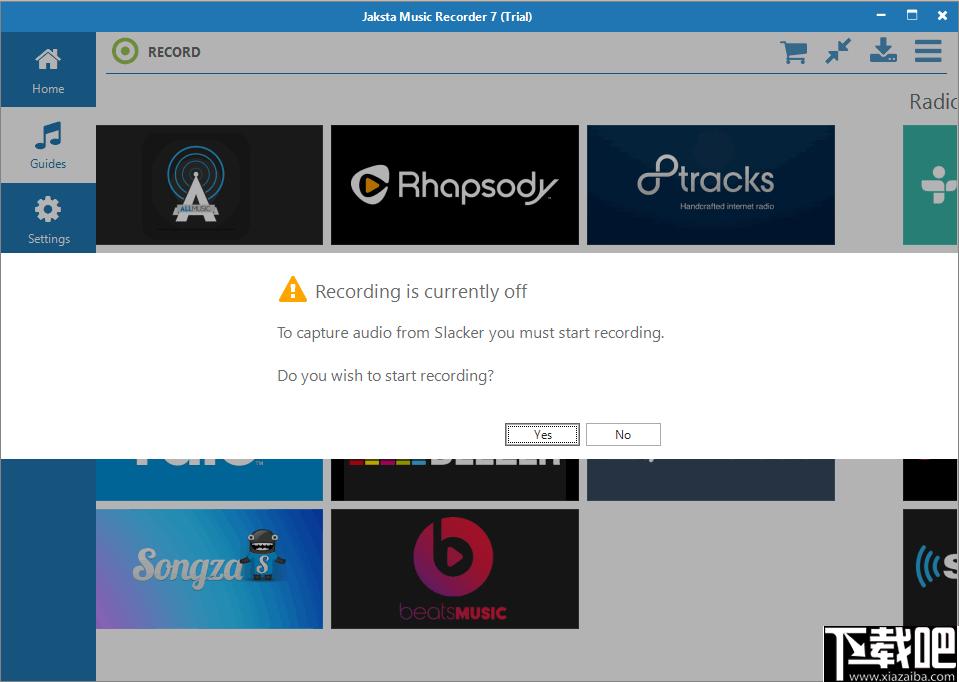Select the teal TuneIn radio tile
The image size is (959, 682).
coord(930,185)
